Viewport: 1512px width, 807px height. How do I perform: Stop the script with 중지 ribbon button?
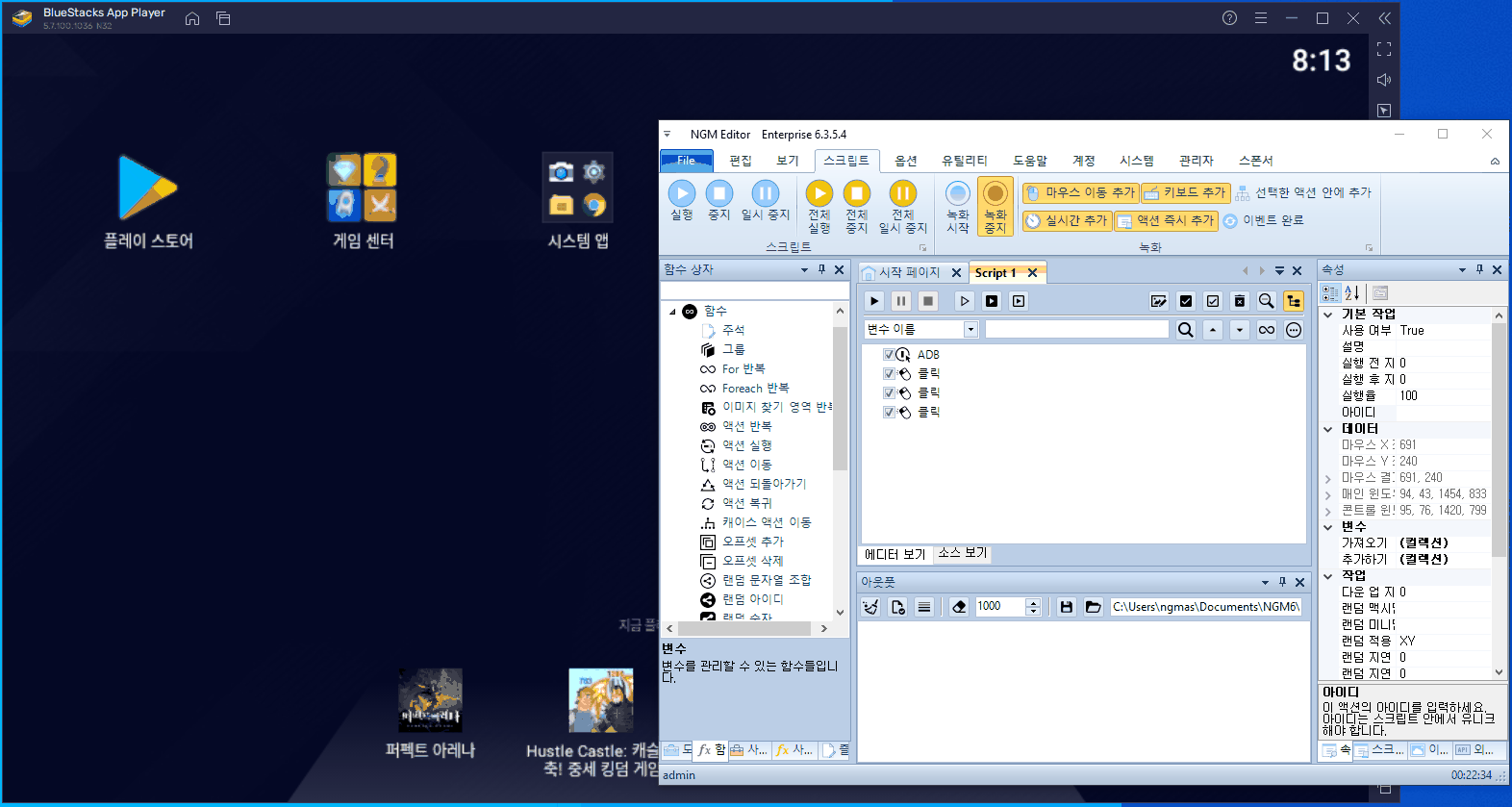[x=719, y=201]
